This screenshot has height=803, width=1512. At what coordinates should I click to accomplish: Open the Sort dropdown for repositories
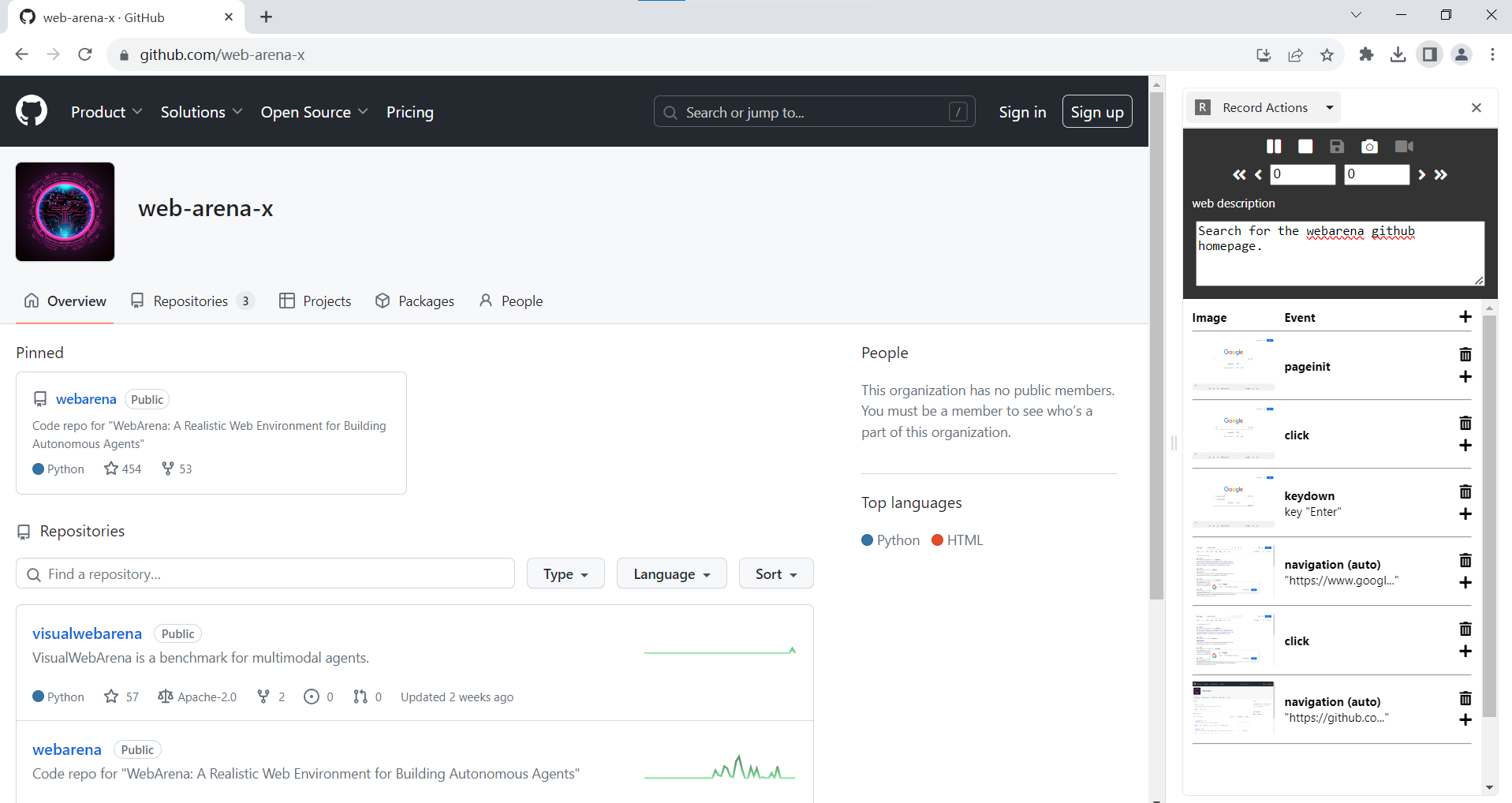(x=775, y=573)
